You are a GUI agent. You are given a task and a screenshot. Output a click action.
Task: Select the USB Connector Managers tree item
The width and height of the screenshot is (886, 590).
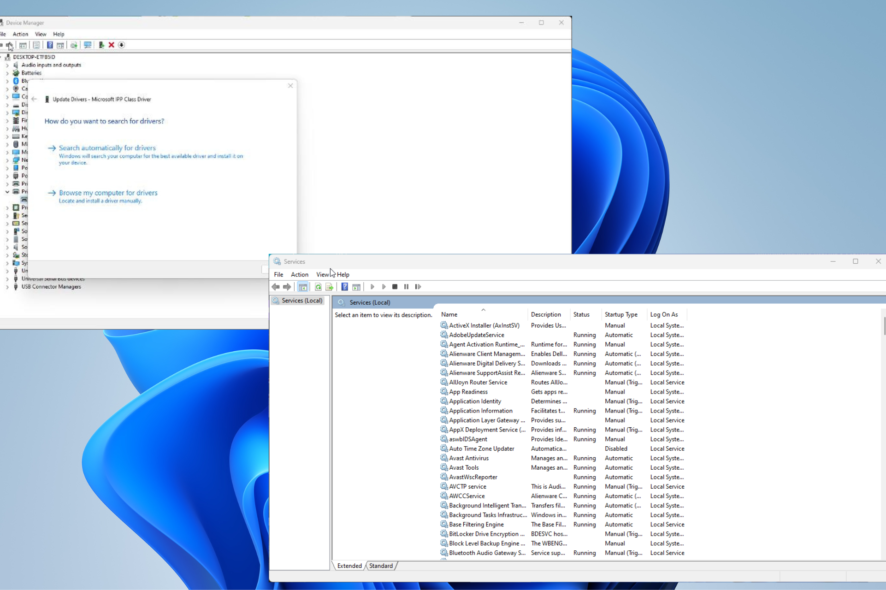[51, 287]
